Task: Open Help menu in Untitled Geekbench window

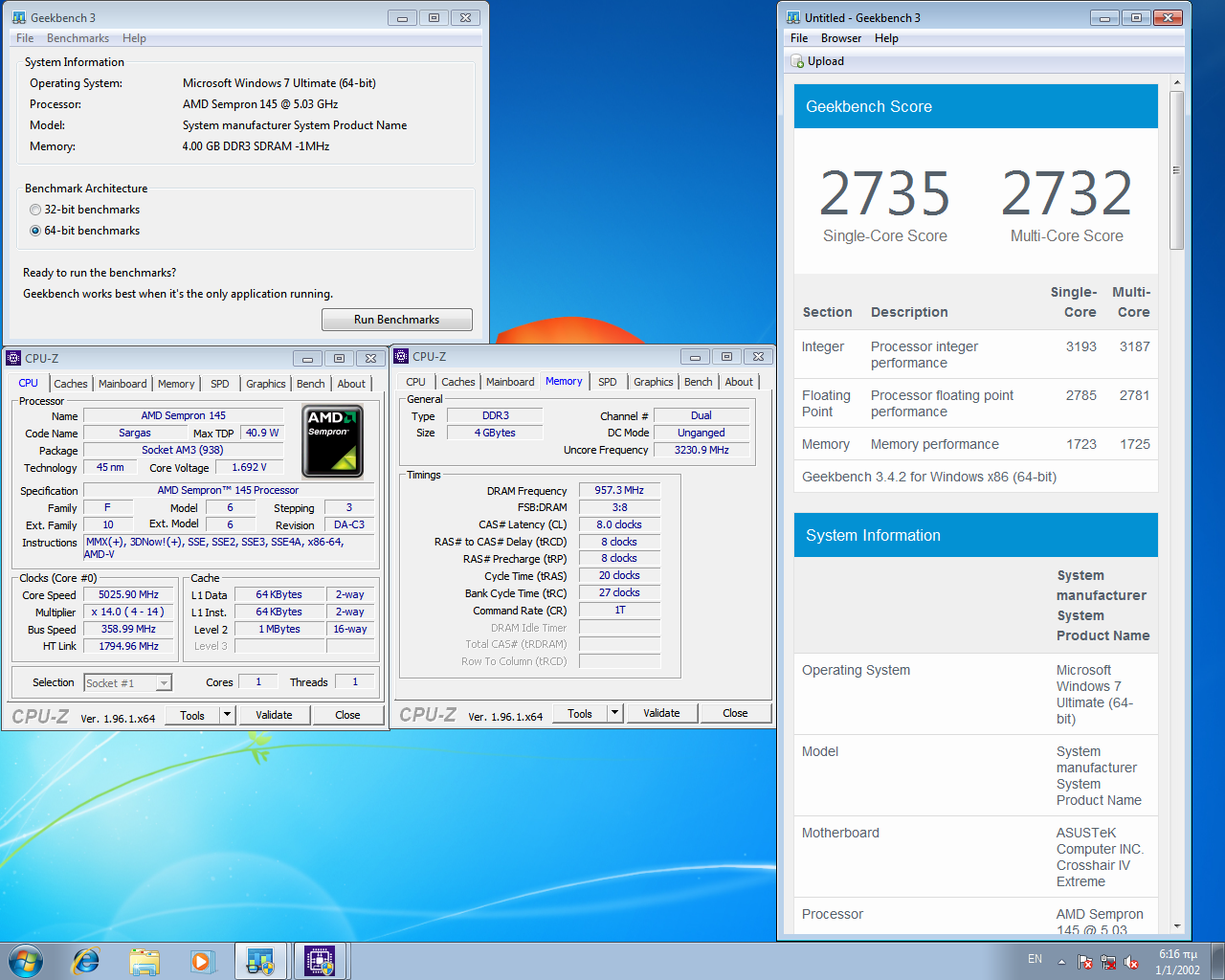Action: point(886,38)
